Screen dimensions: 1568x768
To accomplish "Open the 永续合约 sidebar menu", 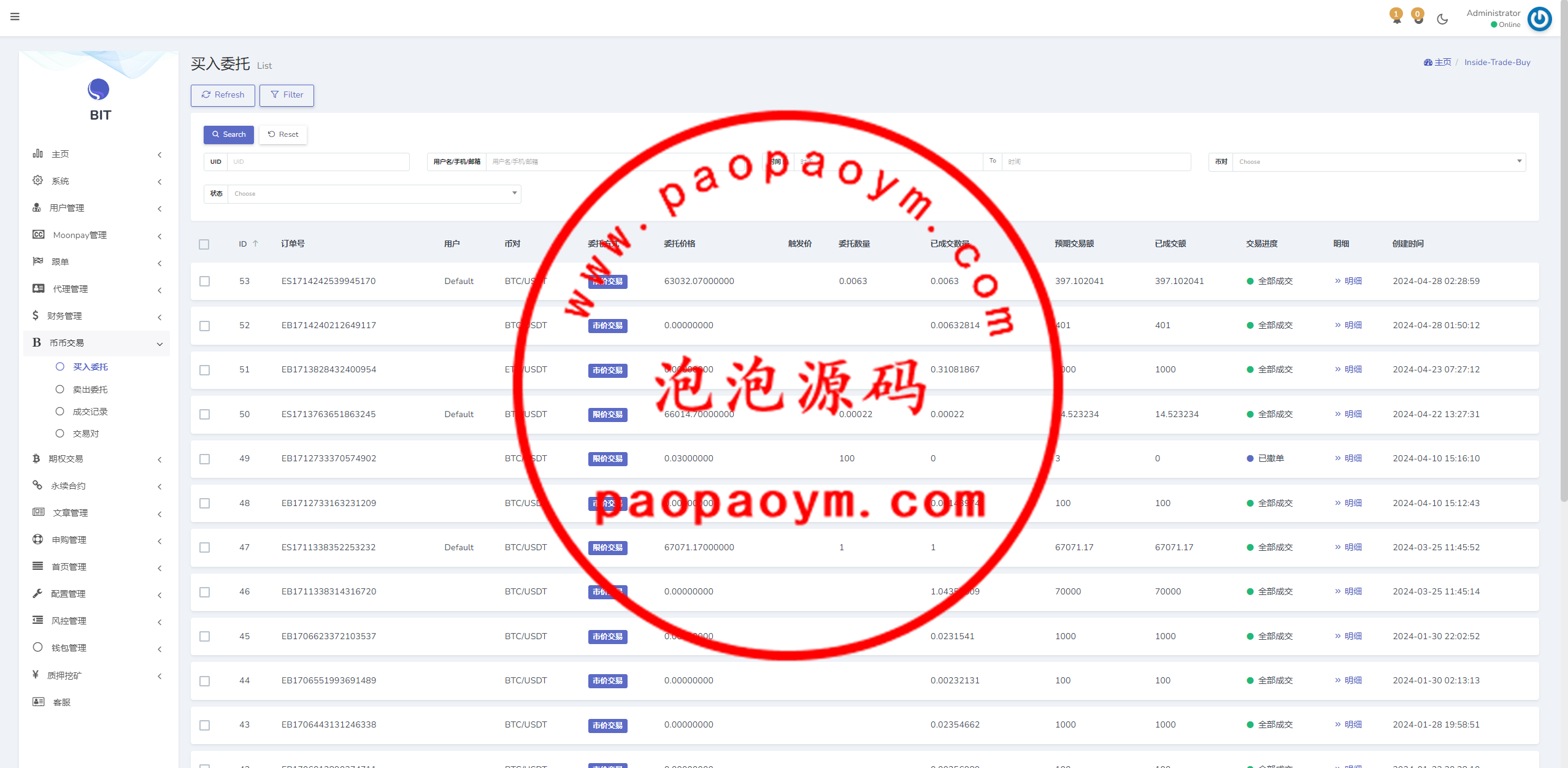I will (x=97, y=486).
